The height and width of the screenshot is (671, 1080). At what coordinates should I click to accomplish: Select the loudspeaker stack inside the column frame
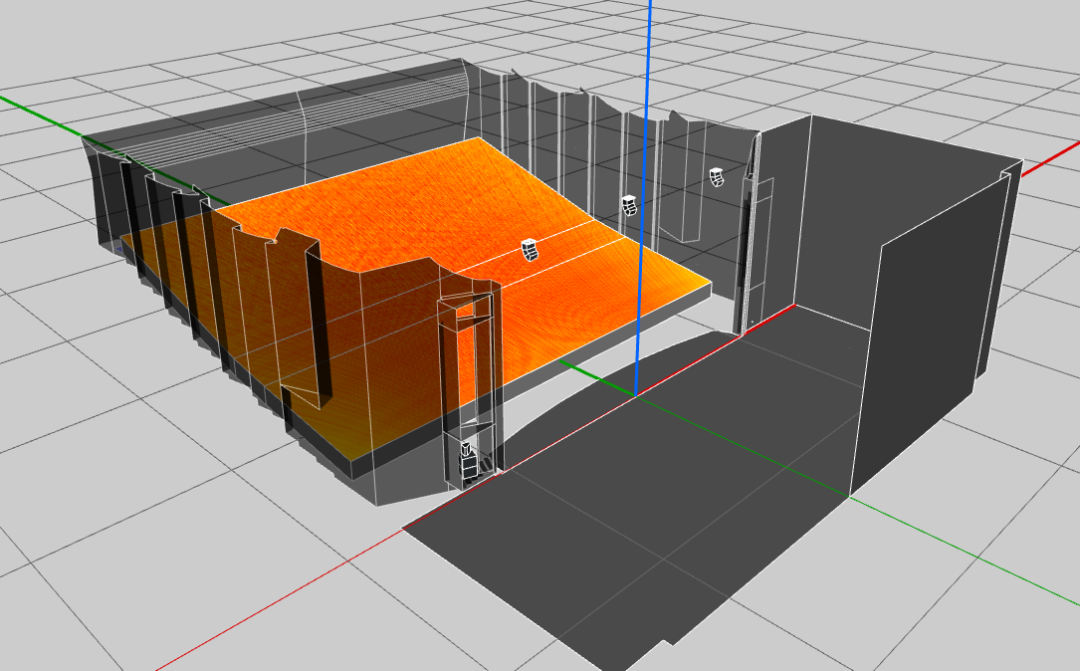click(x=468, y=462)
